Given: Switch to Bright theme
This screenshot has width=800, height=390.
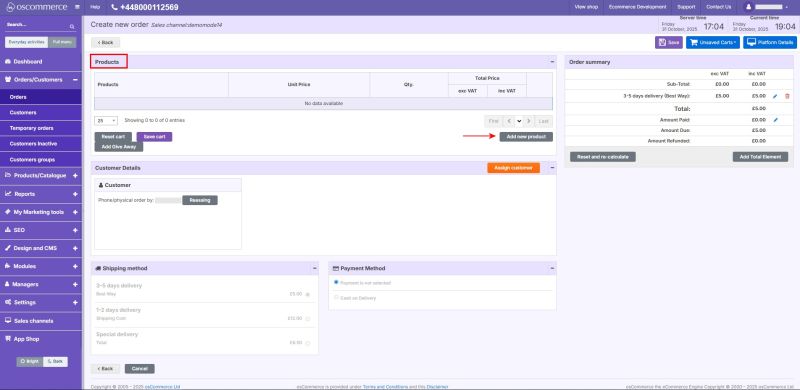Looking at the screenshot, I should [x=30, y=361].
